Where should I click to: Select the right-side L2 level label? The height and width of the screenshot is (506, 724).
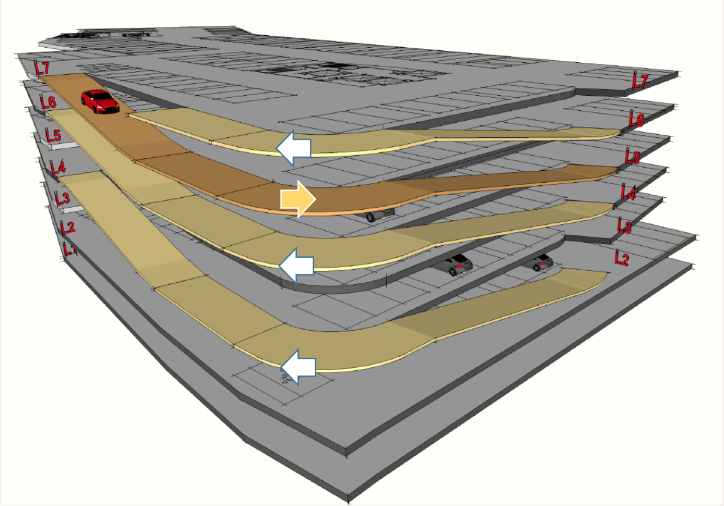click(x=621, y=258)
